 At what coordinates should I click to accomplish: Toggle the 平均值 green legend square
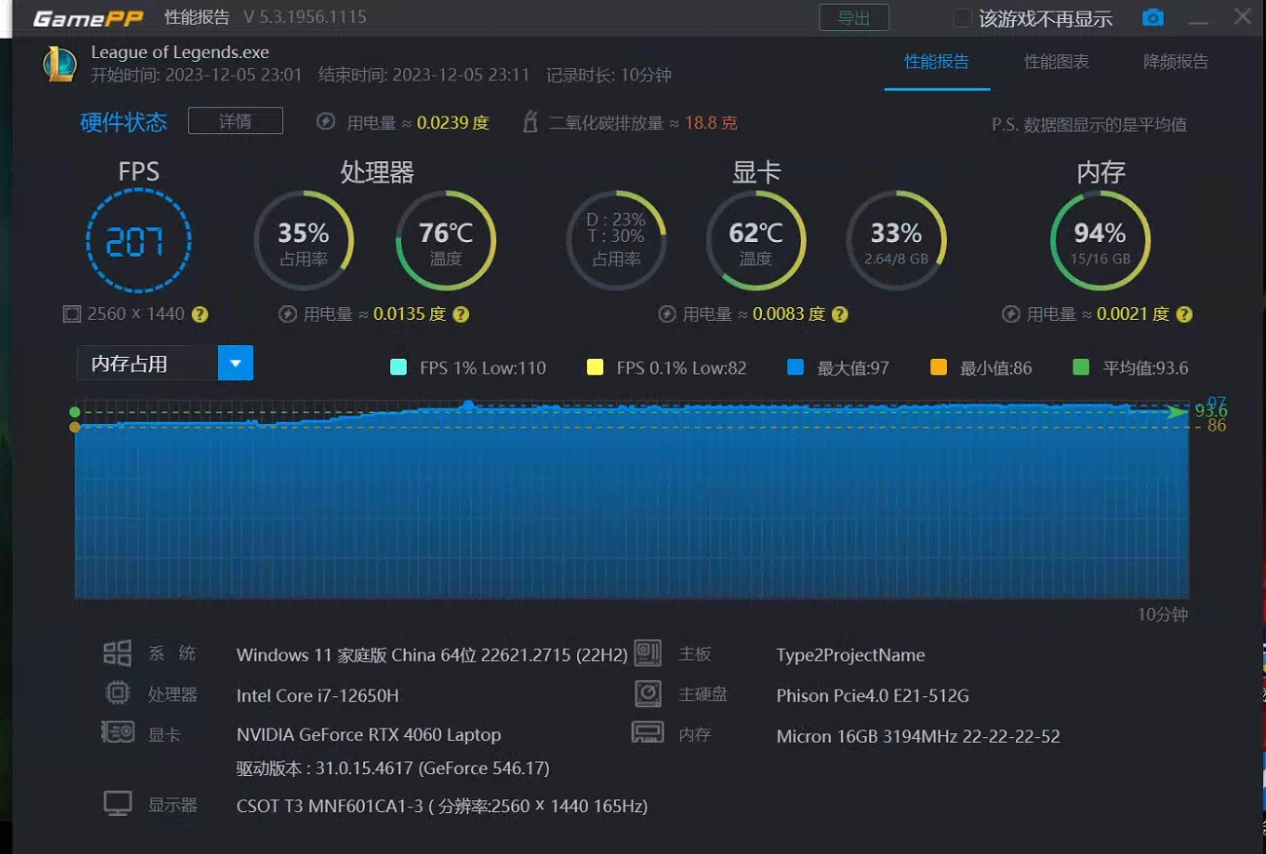(1080, 367)
